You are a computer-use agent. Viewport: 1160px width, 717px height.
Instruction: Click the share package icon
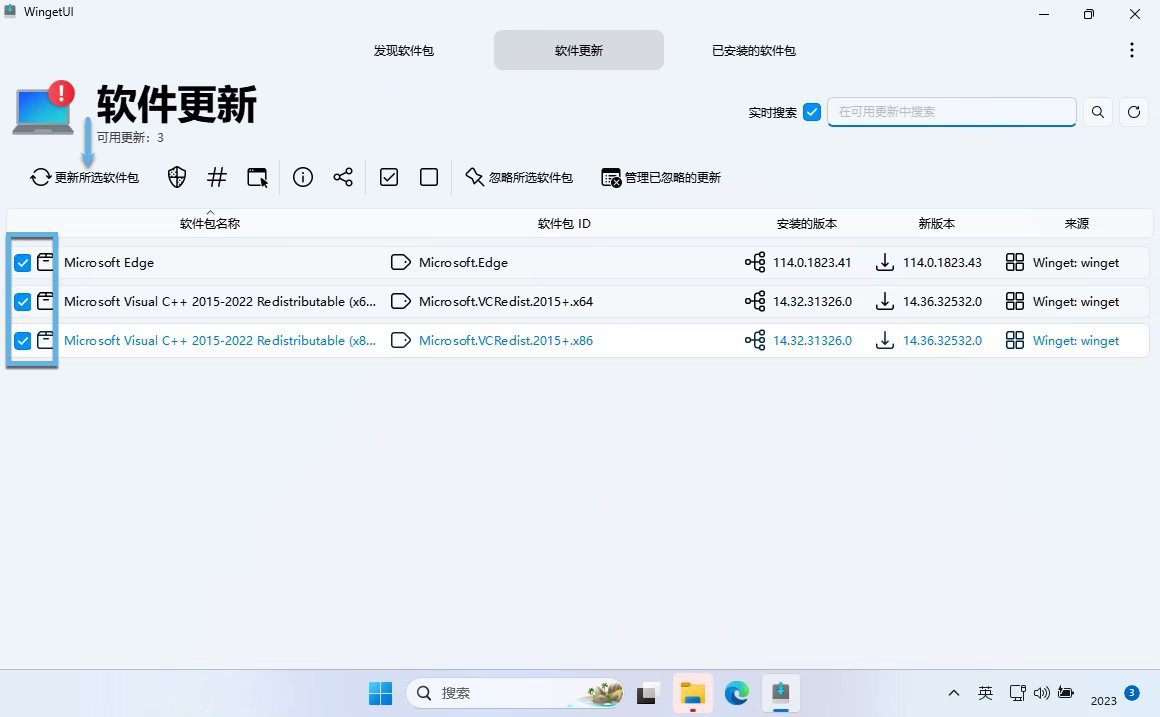[x=343, y=178]
